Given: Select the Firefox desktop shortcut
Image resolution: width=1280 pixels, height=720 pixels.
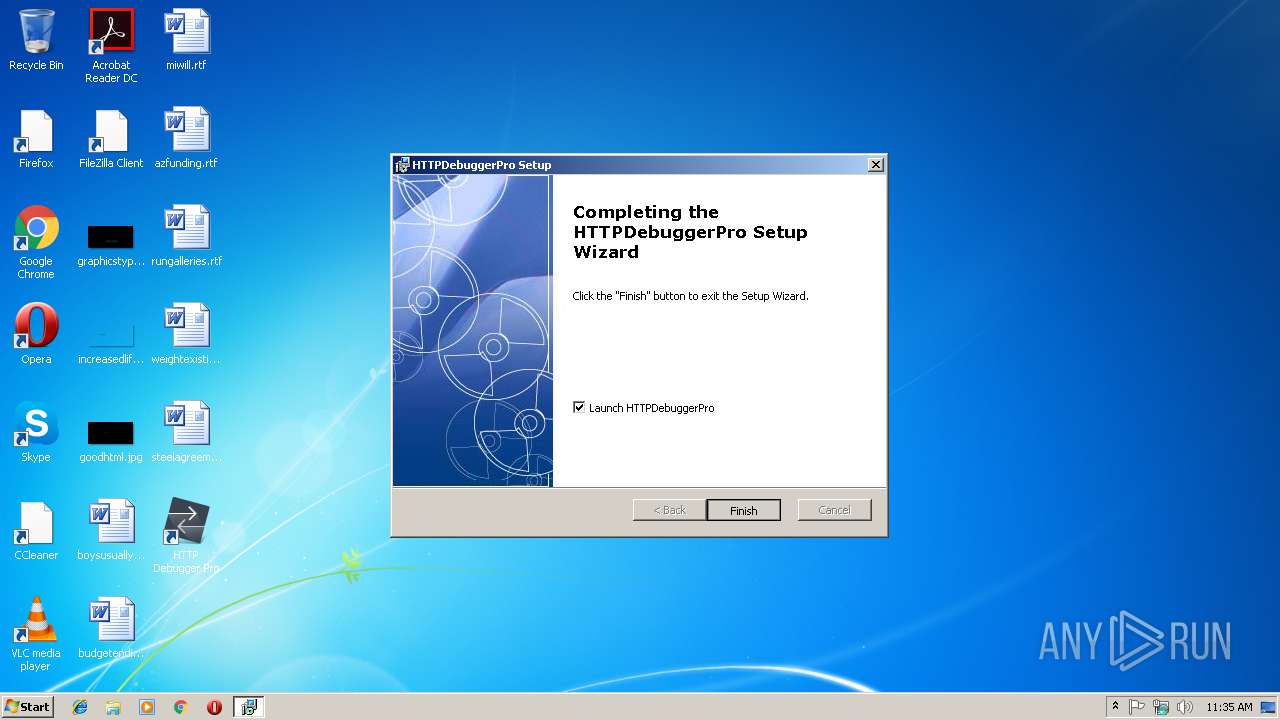Looking at the screenshot, I should tap(36, 138).
